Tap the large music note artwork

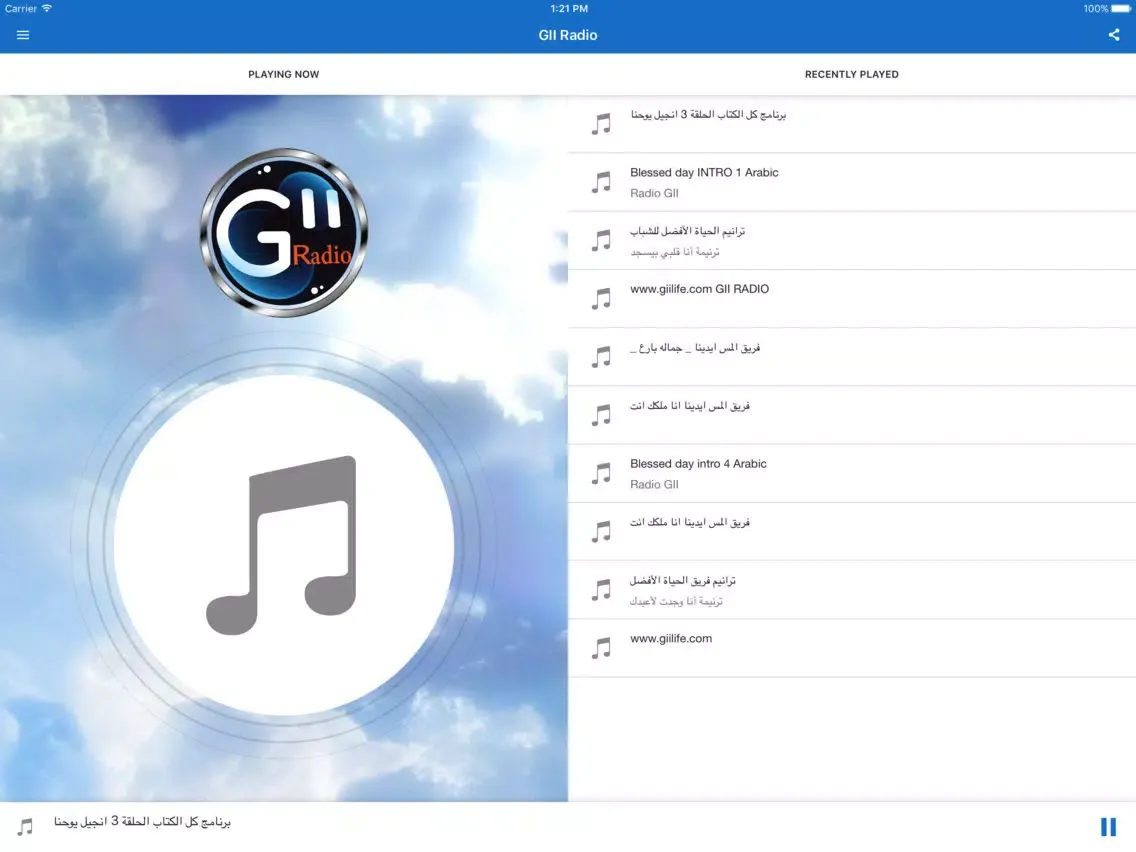point(284,545)
